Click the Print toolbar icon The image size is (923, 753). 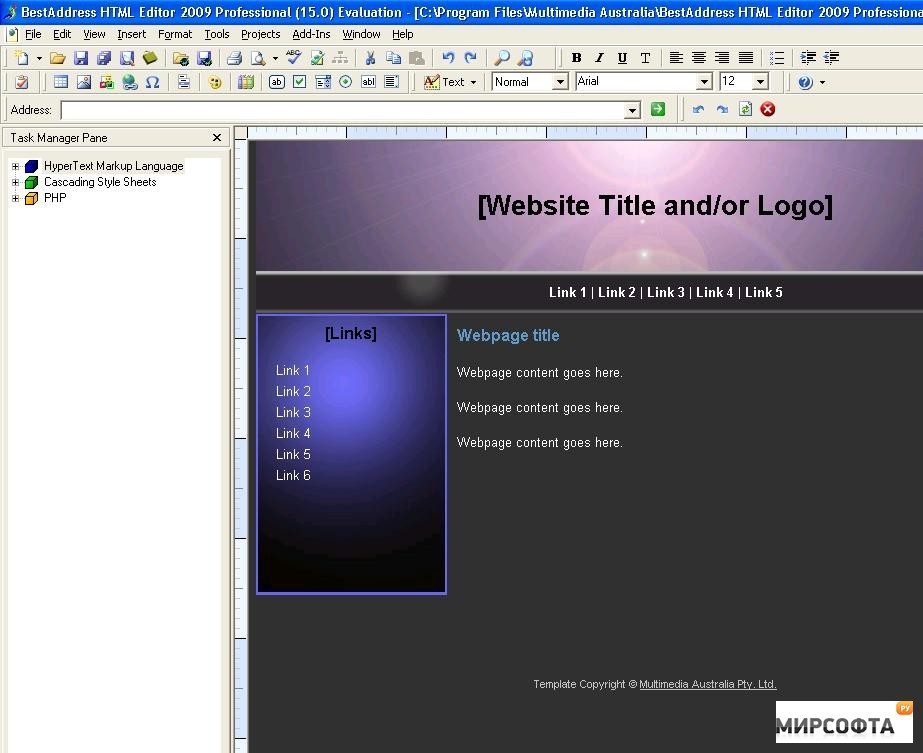(x=234, y=58)
